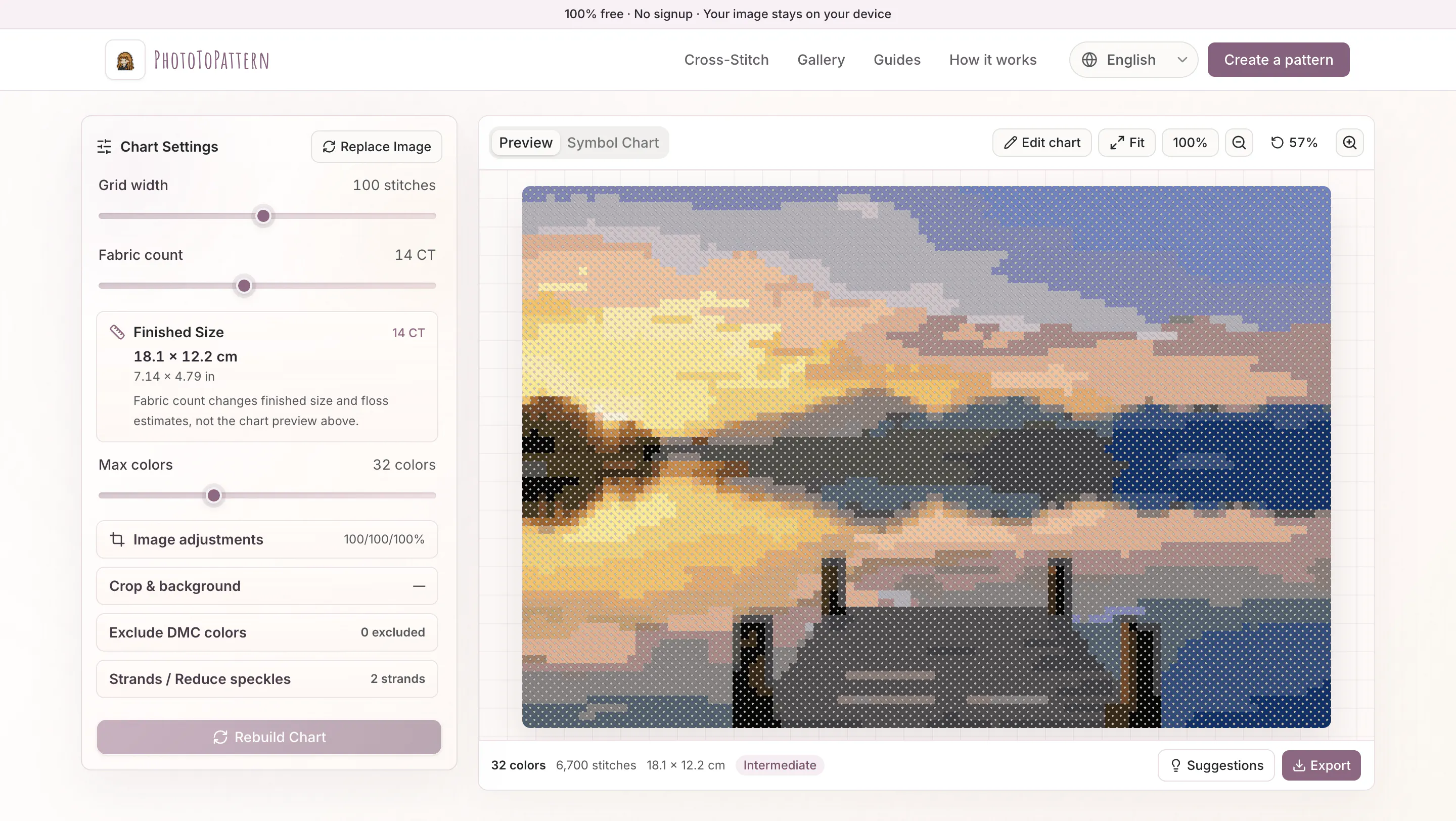
Task: Click the crop icon in Image adjustments
Action: (x=117, y=539)
